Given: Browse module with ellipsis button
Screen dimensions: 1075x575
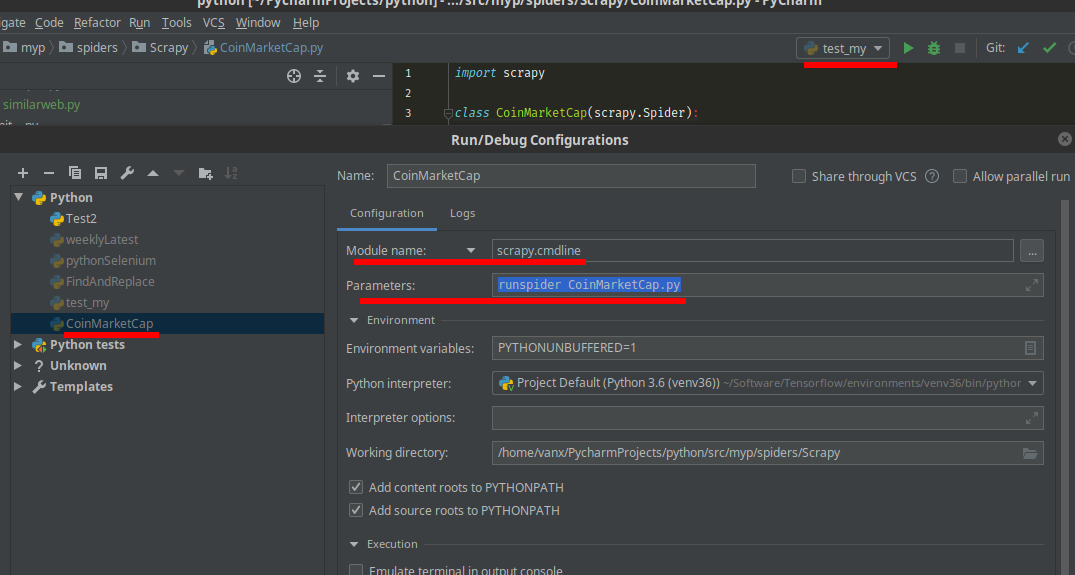Looking at the screenshot, I should click(1032, 251).
